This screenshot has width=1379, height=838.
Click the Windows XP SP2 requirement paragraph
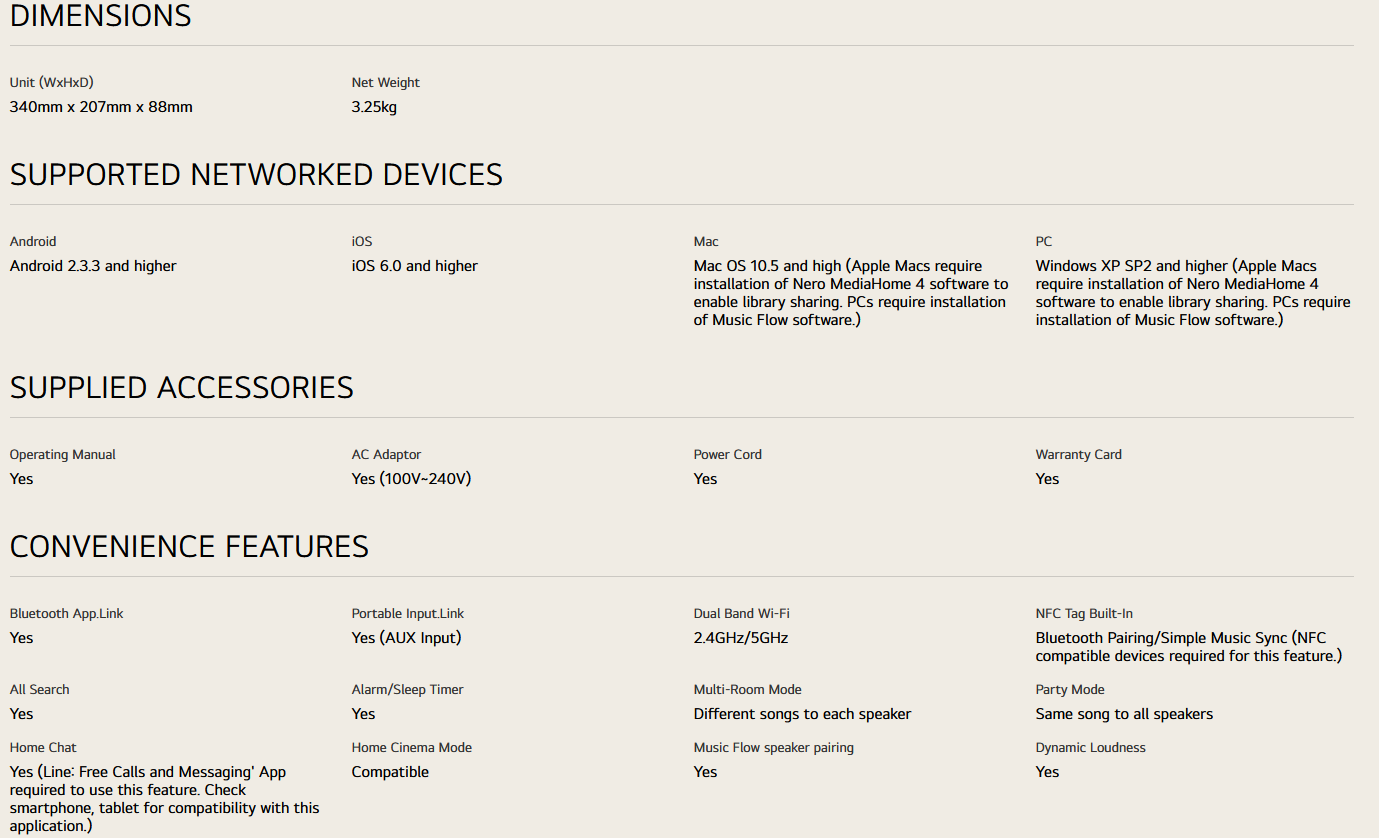coord(1192,293)
